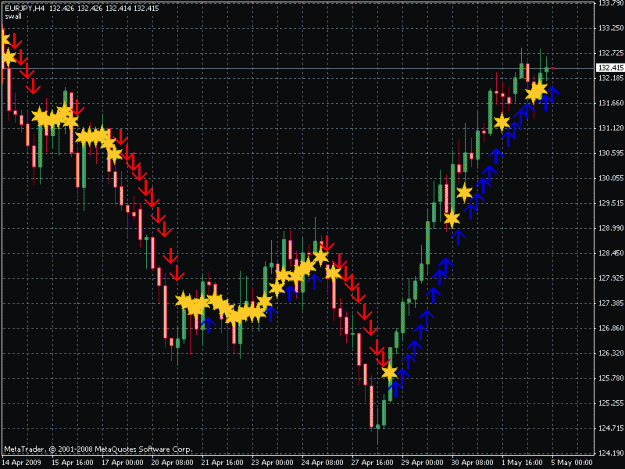Click the 125.255 price axis label
Image resolution: width=625 pixels, height=469 pixels.
pyautogui.click(x=611, y=403)
